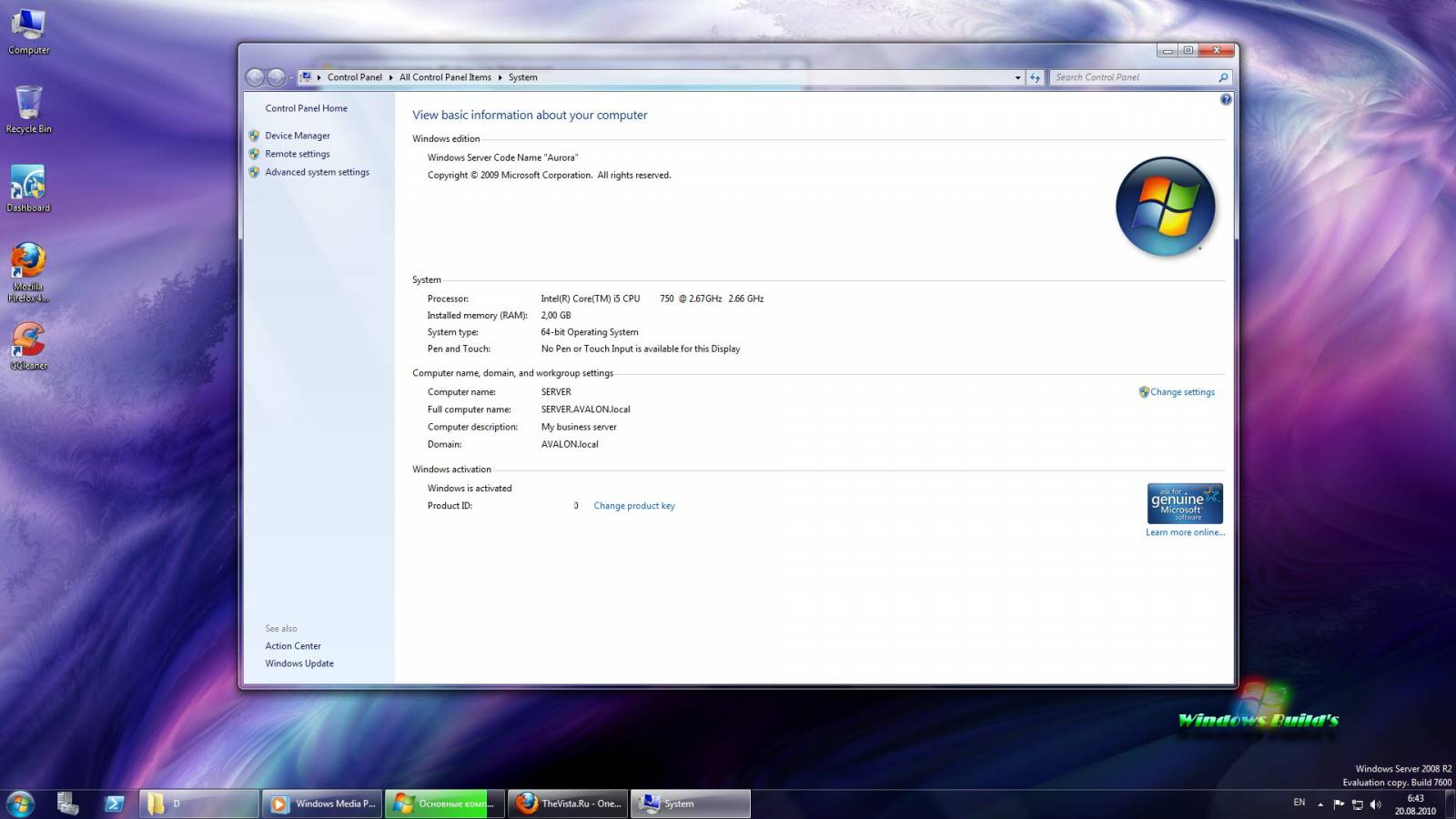Open the network tray icon

click(x=1357, y=804)
